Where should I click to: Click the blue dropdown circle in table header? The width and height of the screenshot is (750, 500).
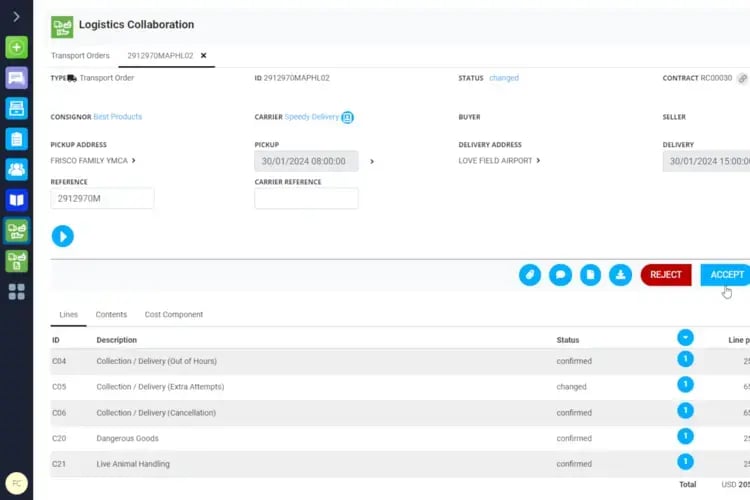(x=685, y=338)
